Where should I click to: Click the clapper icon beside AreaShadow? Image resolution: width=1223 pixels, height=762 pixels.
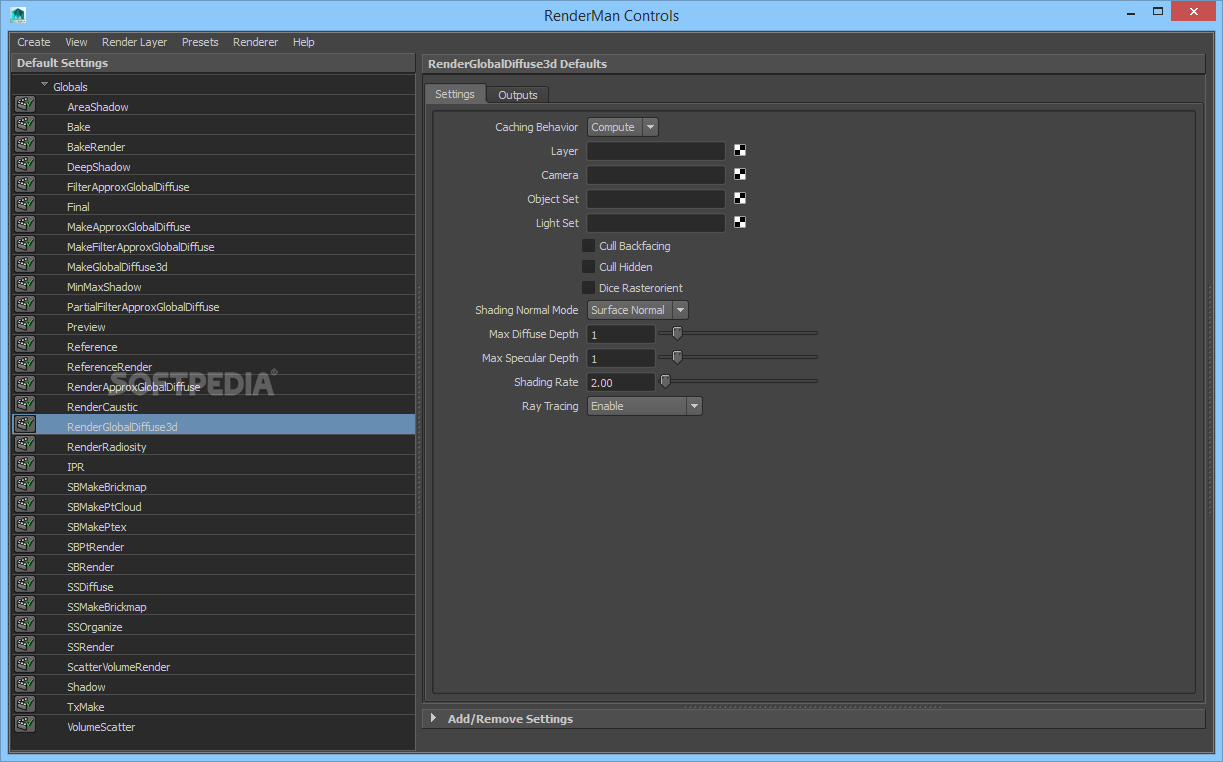(x=25, y=104)
